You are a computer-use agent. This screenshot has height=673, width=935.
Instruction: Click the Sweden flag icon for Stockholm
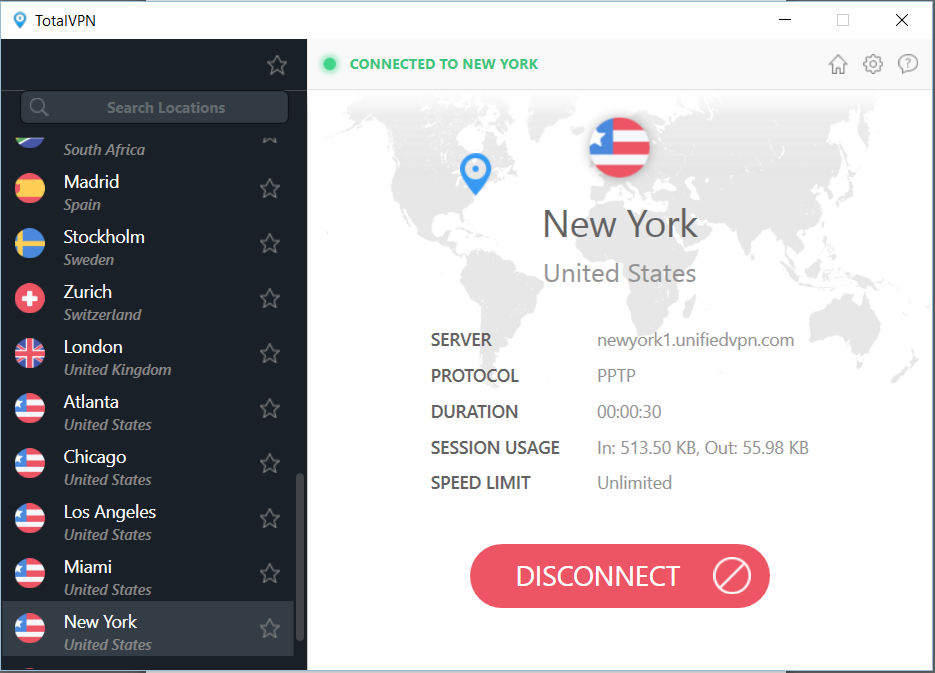coord(30,243)
